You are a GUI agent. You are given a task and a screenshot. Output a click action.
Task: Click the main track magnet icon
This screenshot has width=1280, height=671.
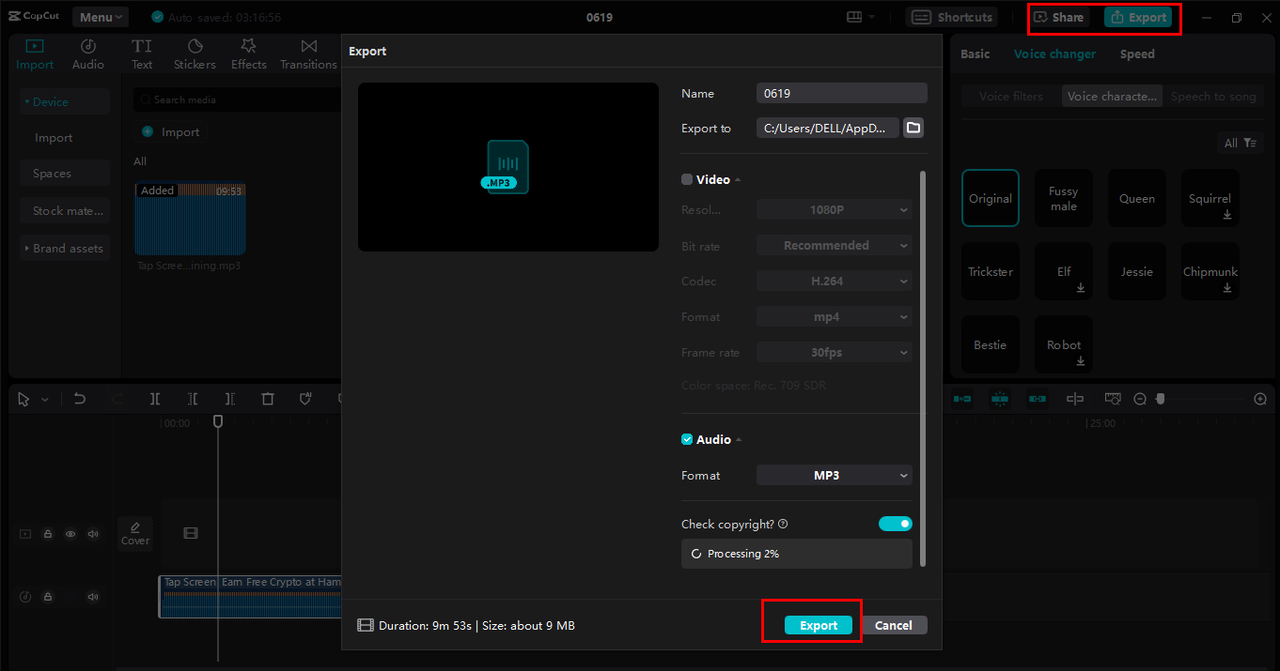click(962, 399)
